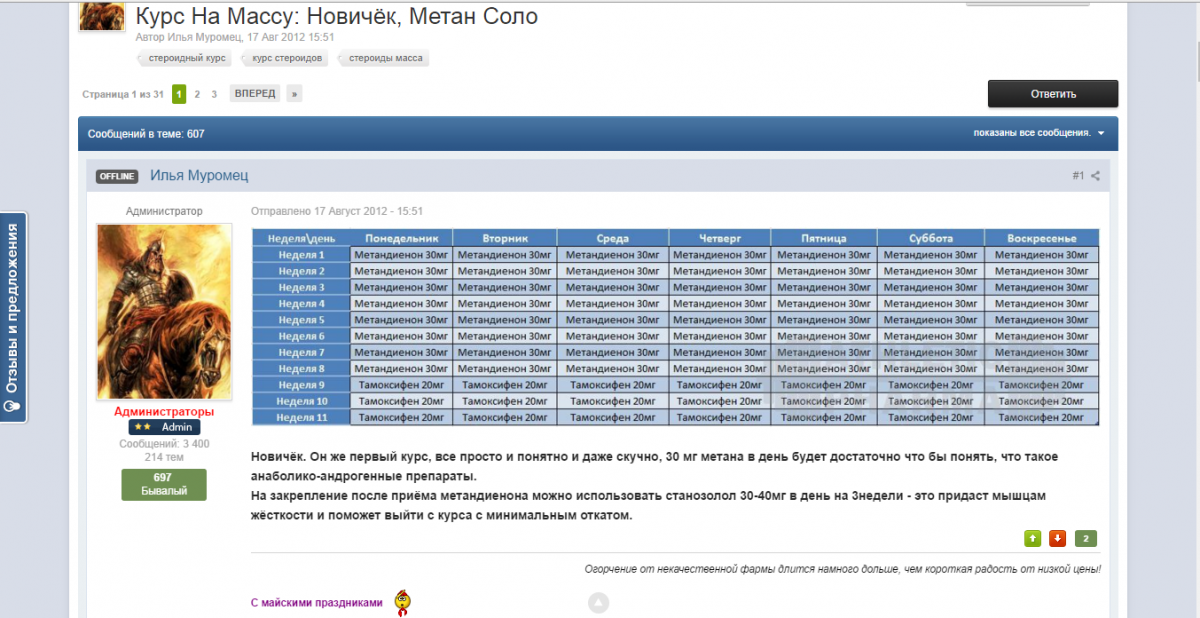Click the green upvote arrow on the post
The width and height of the screenshot is (1200, 618).
click(x=1032, y=539)
